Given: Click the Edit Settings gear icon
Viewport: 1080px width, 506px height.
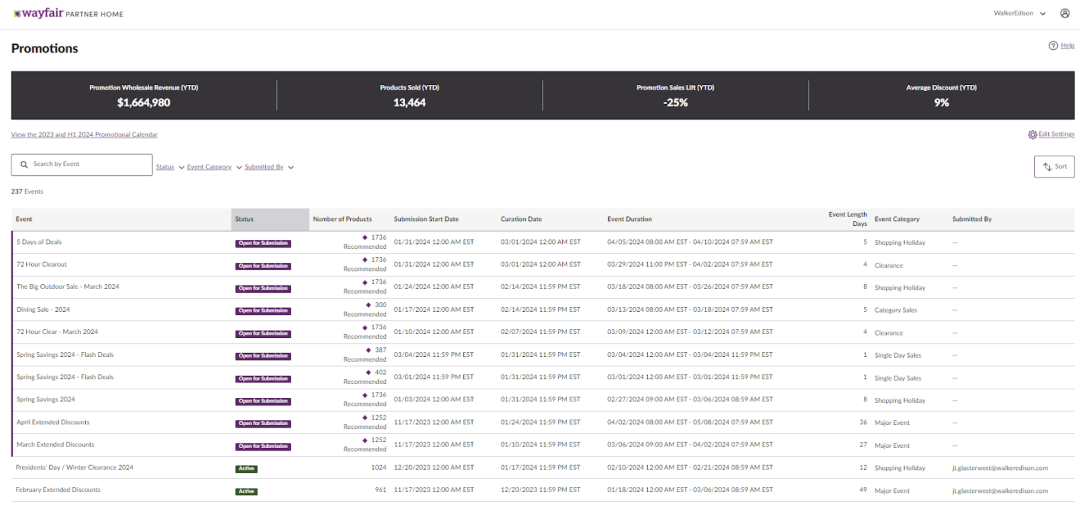Looking at the screenshot, I should (1032, 134).
